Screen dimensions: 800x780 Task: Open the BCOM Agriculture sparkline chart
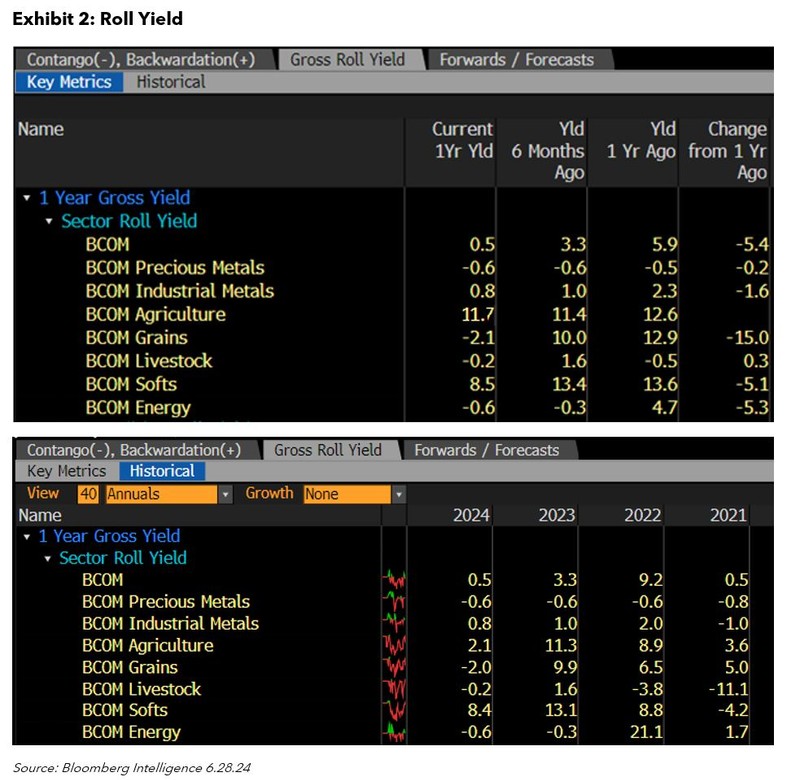(394, 645)
